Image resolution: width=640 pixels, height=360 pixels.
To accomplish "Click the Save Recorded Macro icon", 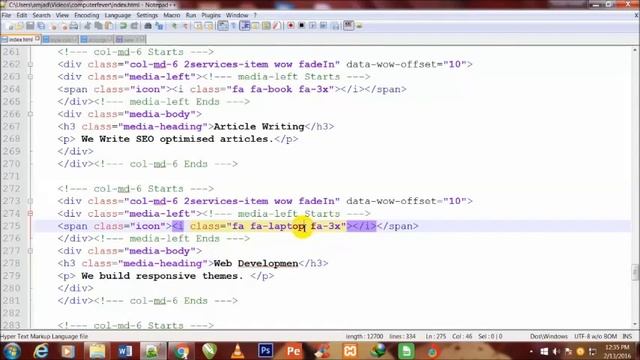I will pyautogui.click(x=335, y=26).
